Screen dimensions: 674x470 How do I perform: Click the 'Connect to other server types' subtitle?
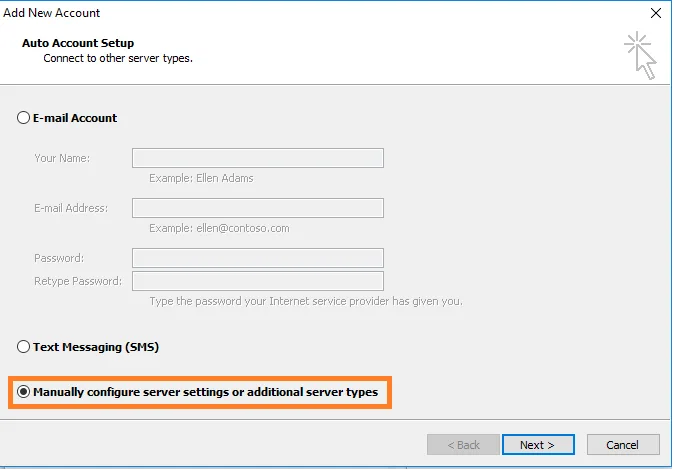[118, 59]
